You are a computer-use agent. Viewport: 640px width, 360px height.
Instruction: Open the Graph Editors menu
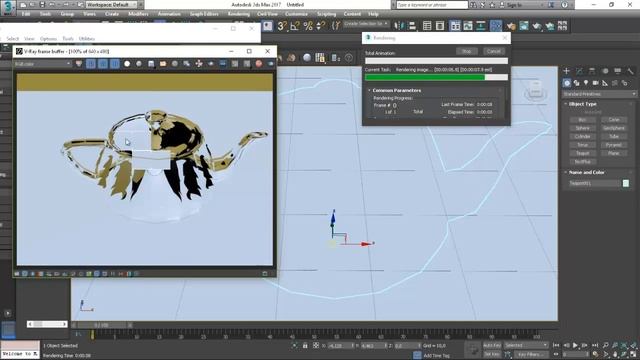[204, 14]
